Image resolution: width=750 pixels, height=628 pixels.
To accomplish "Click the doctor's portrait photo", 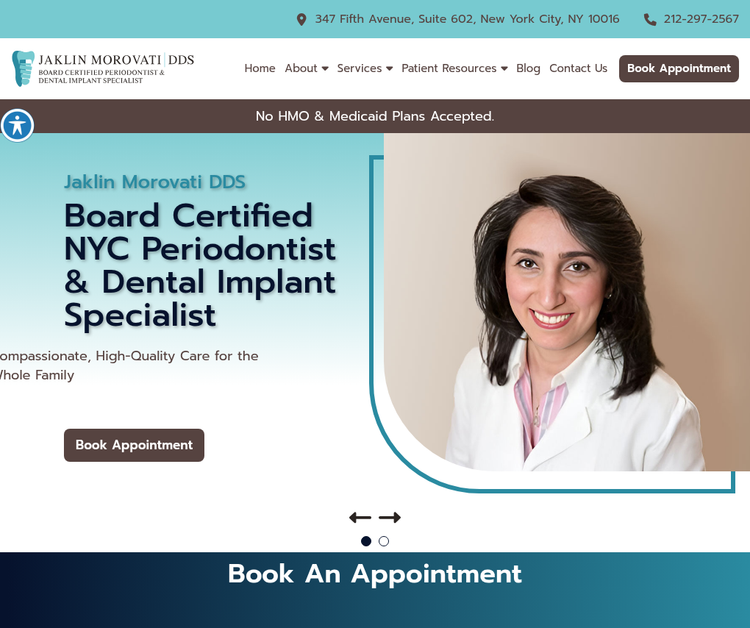I will [x=567, y=302].
